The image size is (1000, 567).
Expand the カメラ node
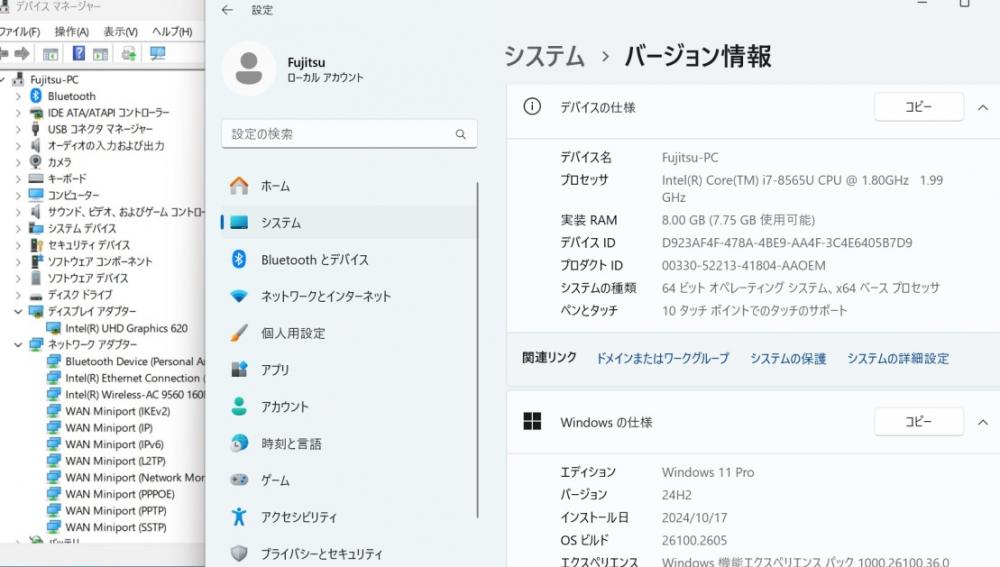click(x=18, y=162)
